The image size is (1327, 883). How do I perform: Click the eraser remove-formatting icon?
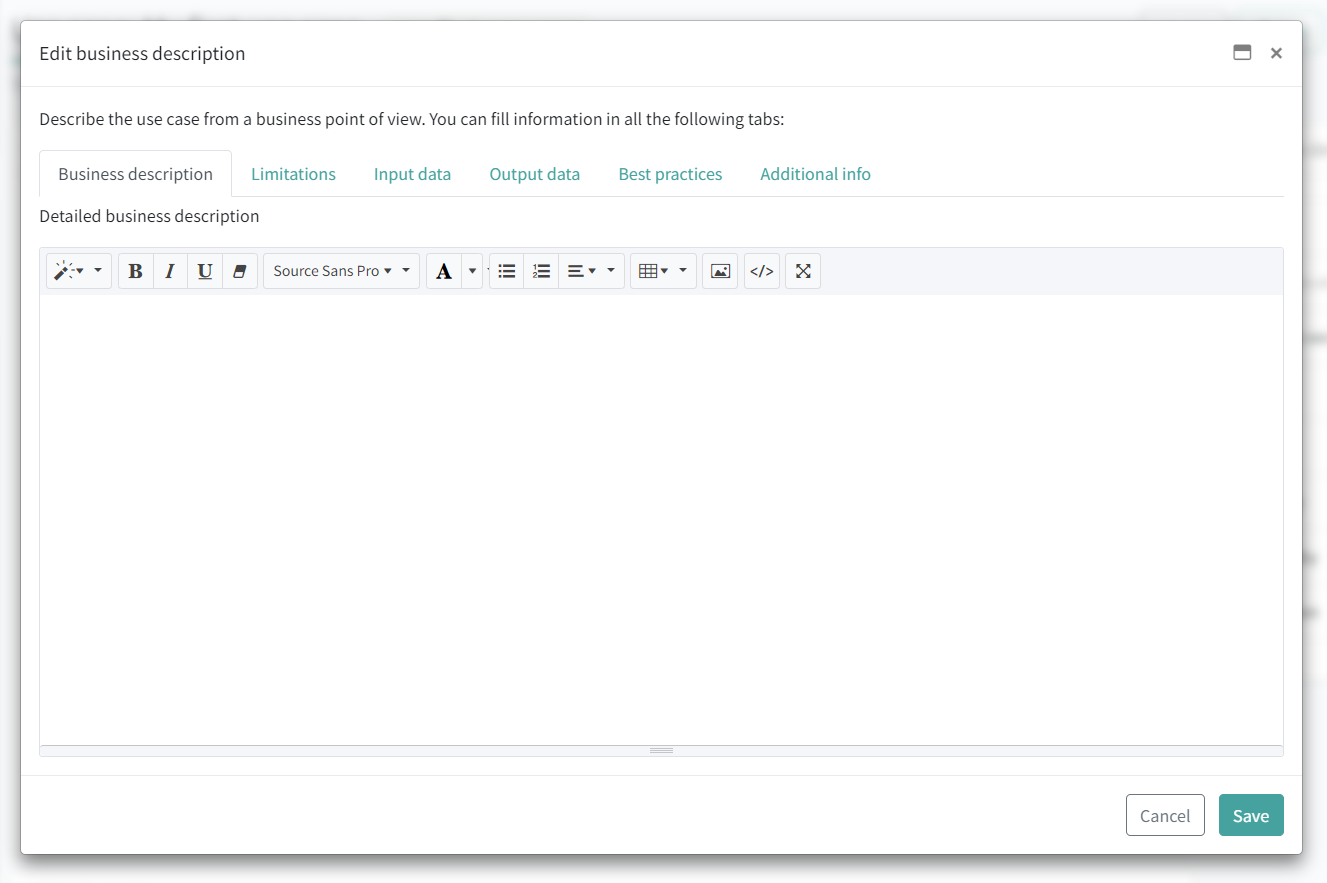pos(239,271)
